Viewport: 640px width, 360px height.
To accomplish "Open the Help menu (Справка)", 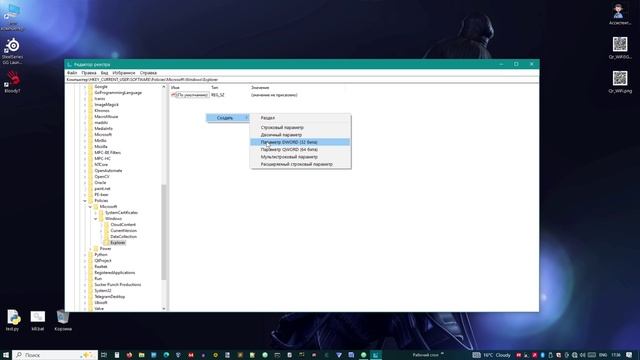I will pos(148,73).
